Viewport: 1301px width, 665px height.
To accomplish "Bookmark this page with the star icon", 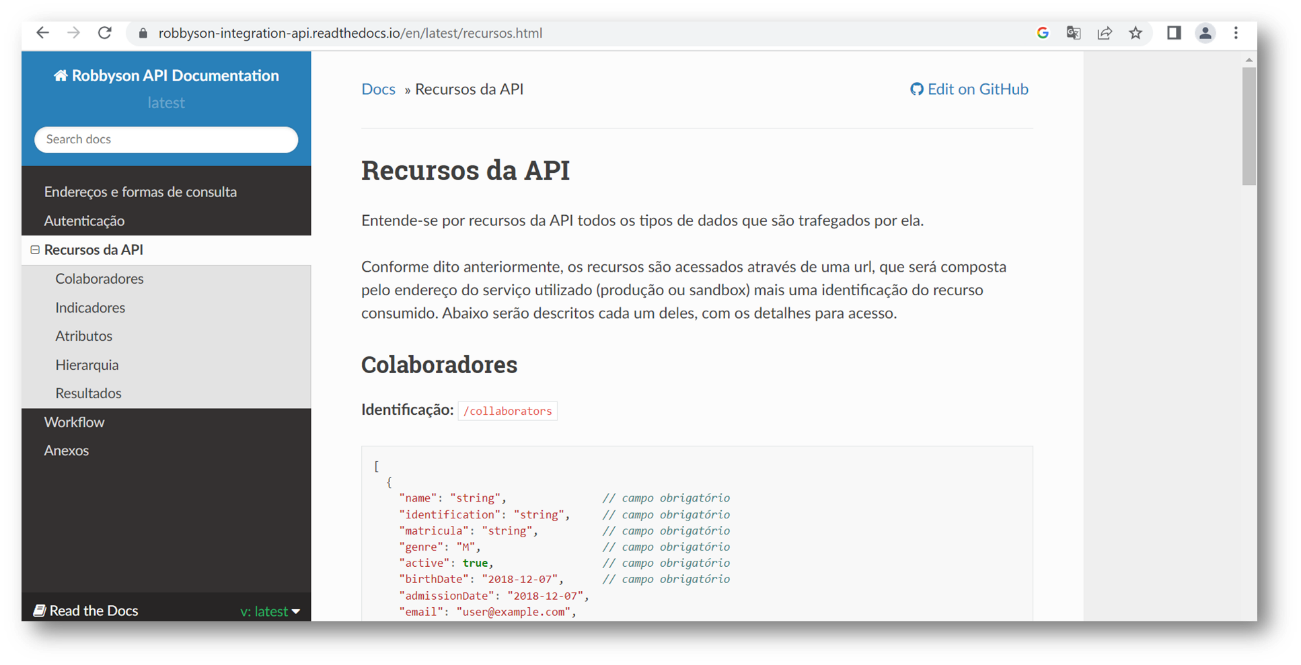I will click(x=1135, y=33).
